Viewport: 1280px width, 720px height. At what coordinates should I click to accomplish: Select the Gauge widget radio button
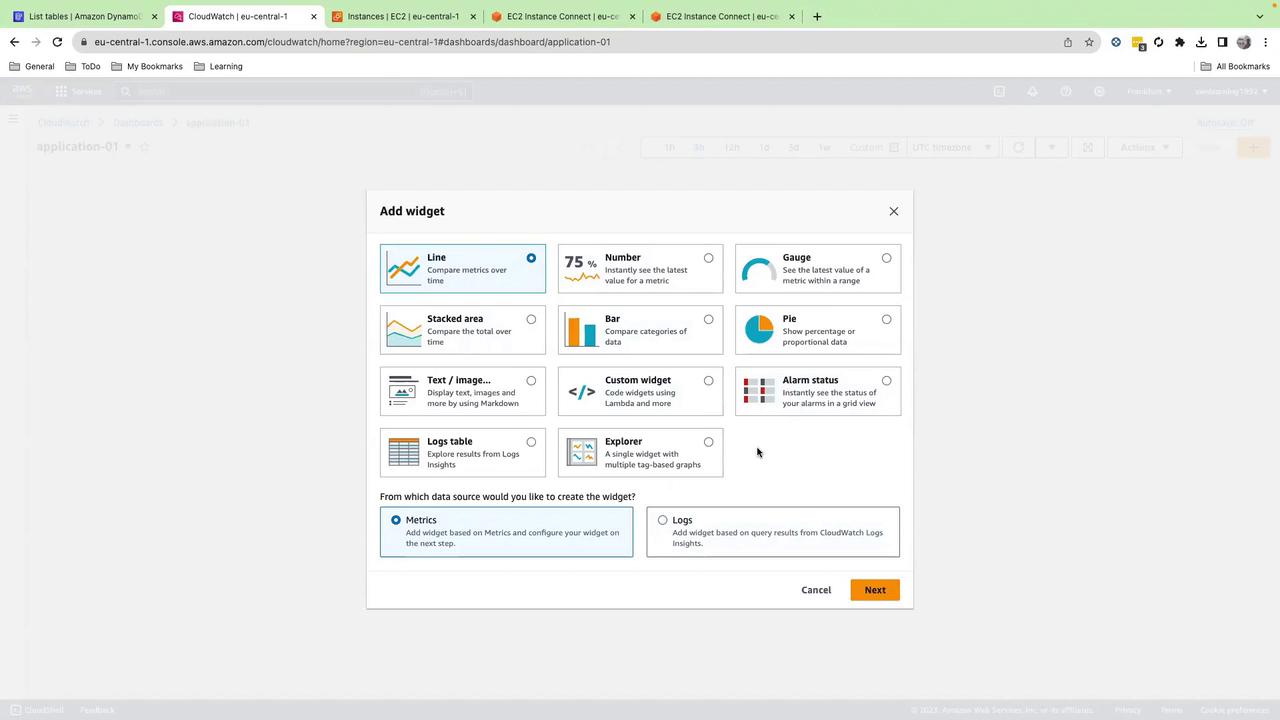887,258
